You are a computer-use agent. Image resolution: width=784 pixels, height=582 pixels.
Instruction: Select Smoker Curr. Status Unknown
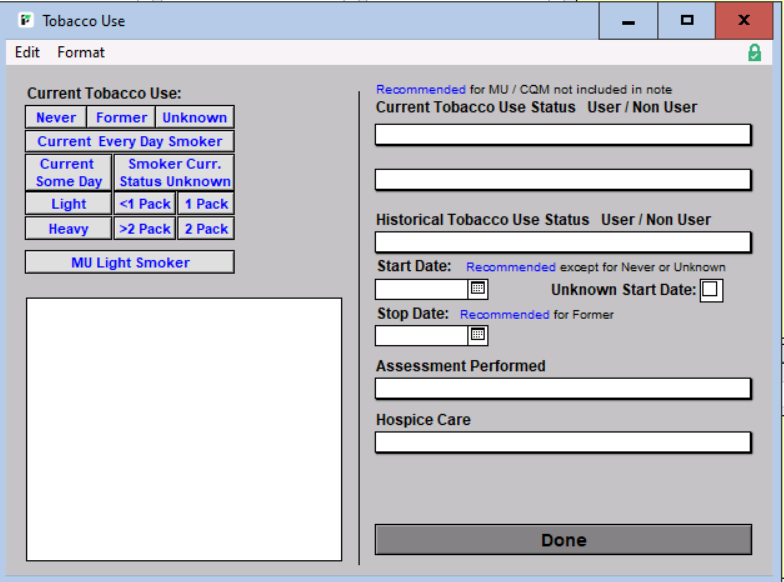point(175,172)
